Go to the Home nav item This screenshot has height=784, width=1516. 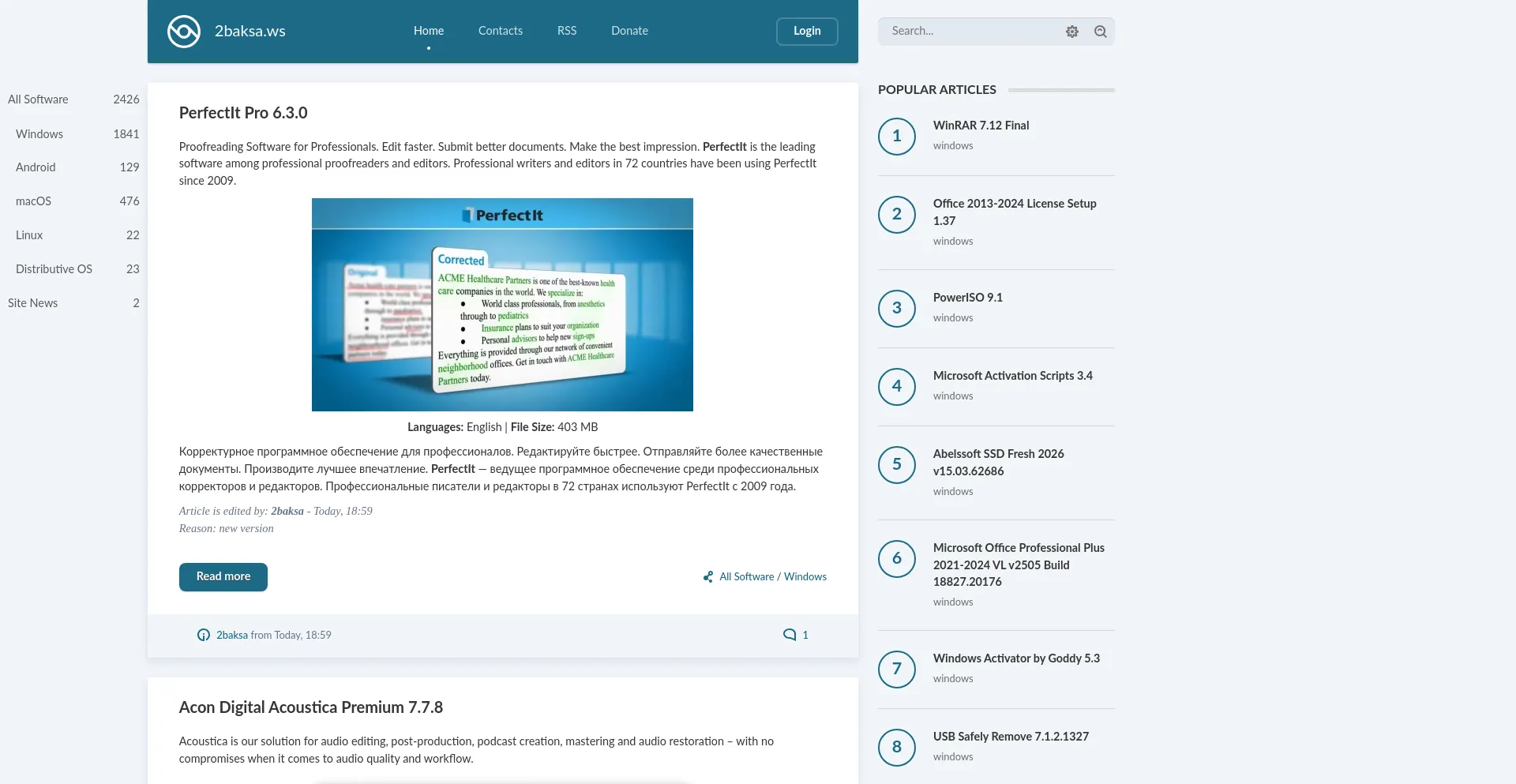(x=429, y=31)
